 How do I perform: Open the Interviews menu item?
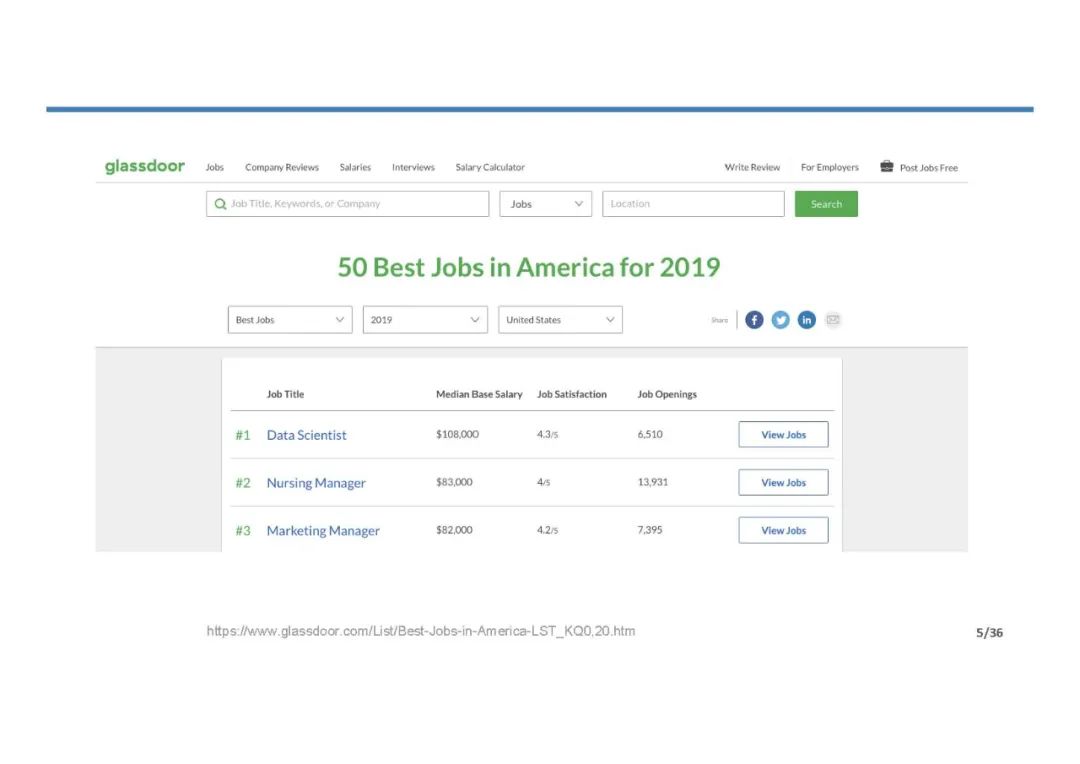point(413,168)
